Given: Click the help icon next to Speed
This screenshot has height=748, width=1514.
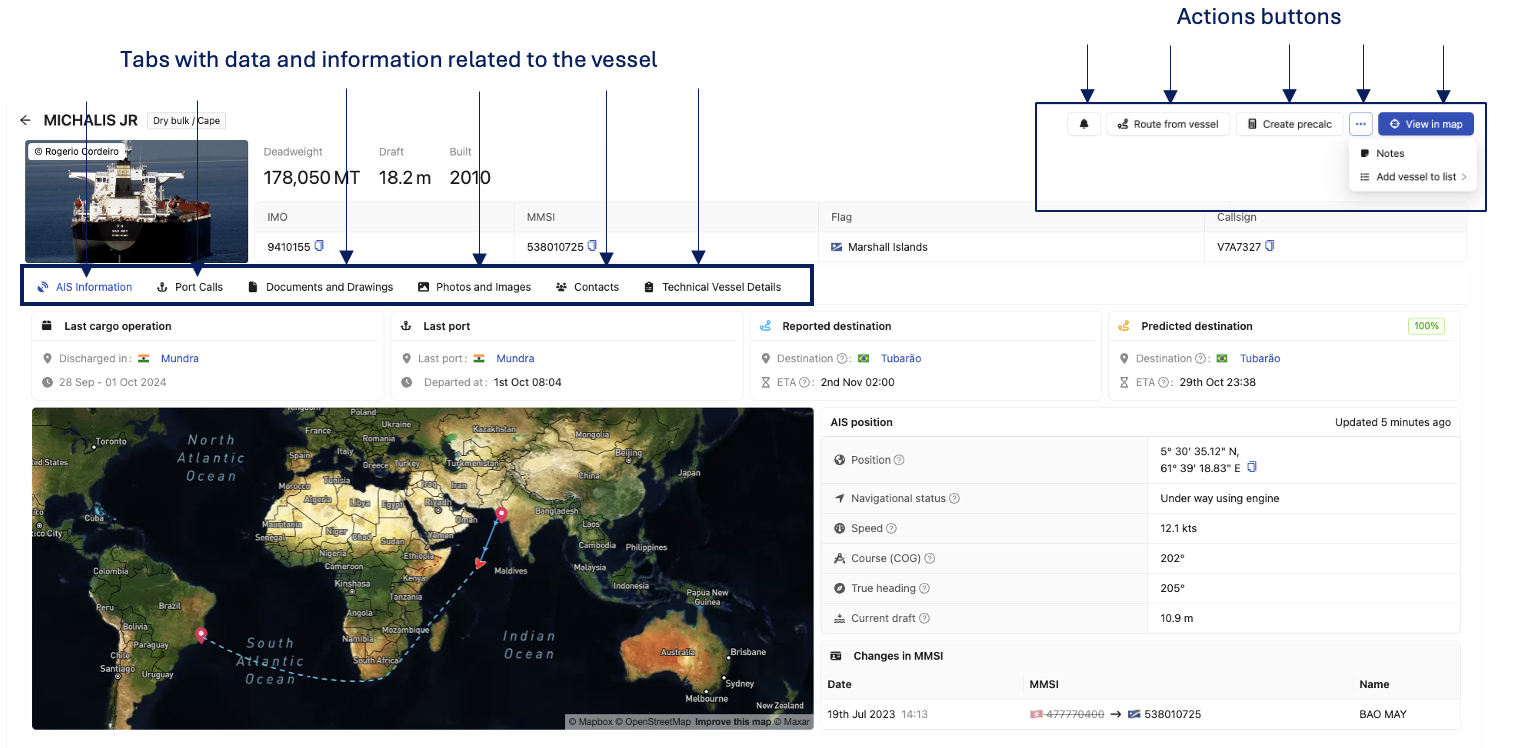Looking at the screenshot, I should click(891, 528).
